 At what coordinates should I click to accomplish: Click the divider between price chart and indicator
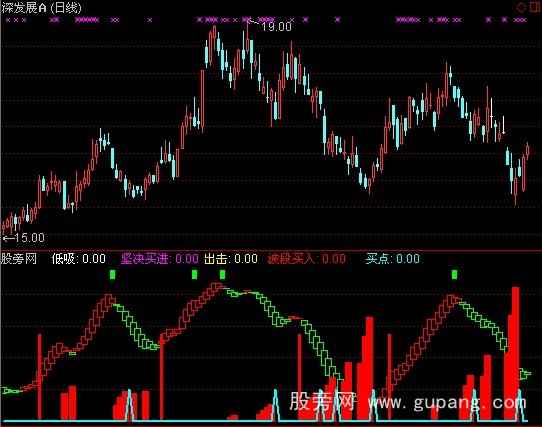point(271,250)
